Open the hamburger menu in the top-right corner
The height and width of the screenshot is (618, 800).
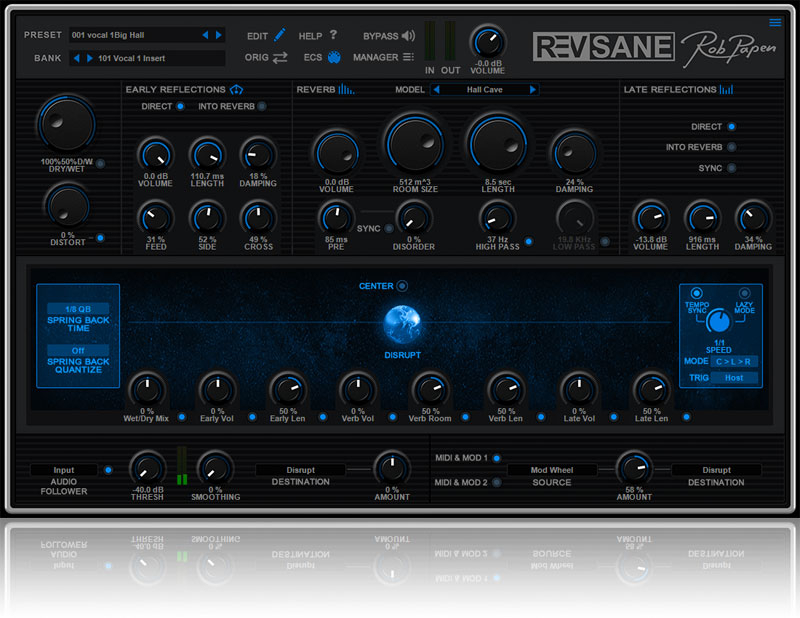pyautogui.click(x=775, y=23)
